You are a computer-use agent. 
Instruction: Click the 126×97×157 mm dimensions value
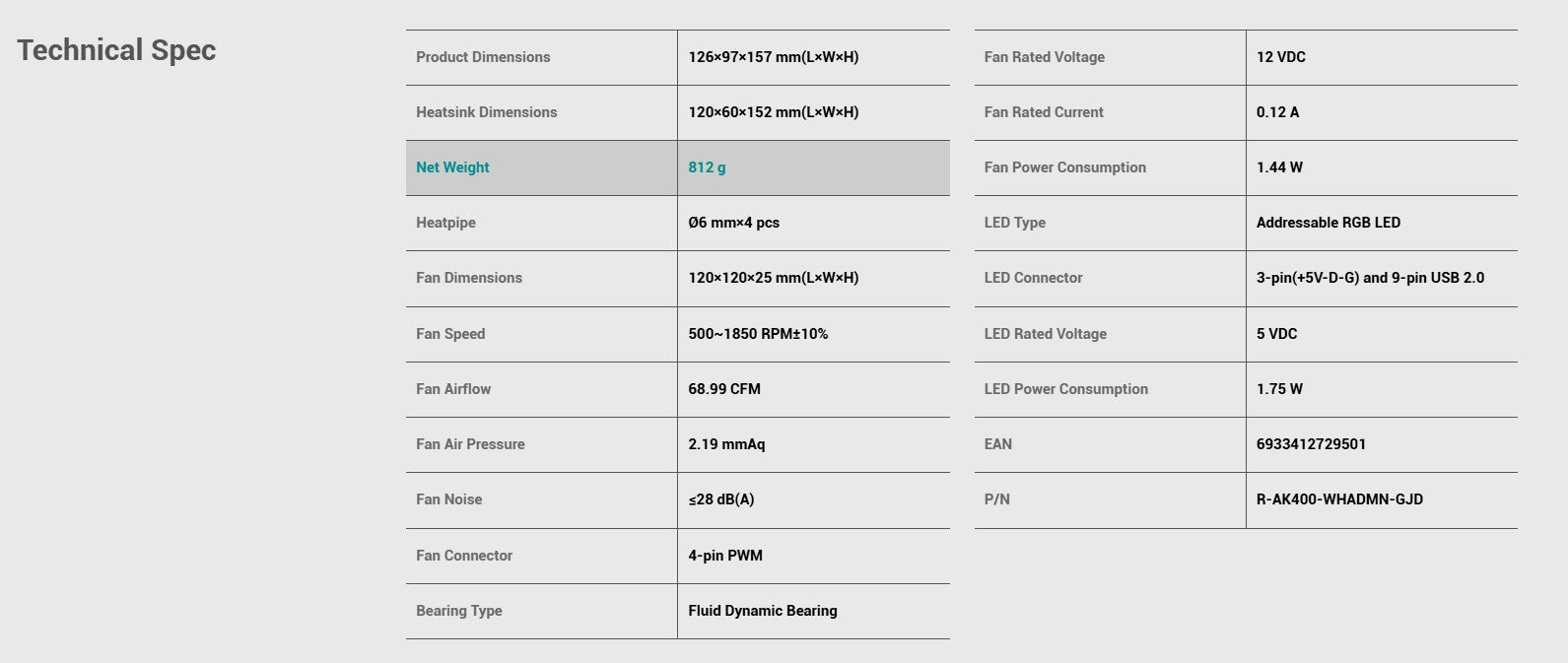pyautogui.click(x=774, y=57)
